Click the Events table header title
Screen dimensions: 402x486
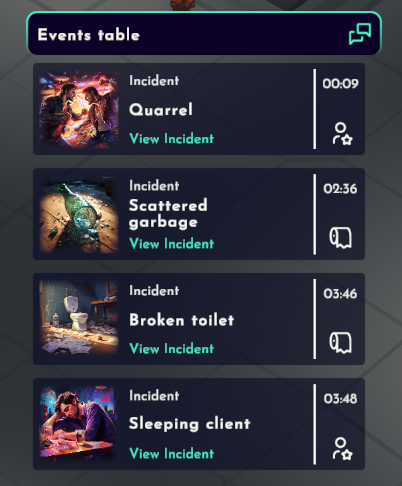point(89,35)
